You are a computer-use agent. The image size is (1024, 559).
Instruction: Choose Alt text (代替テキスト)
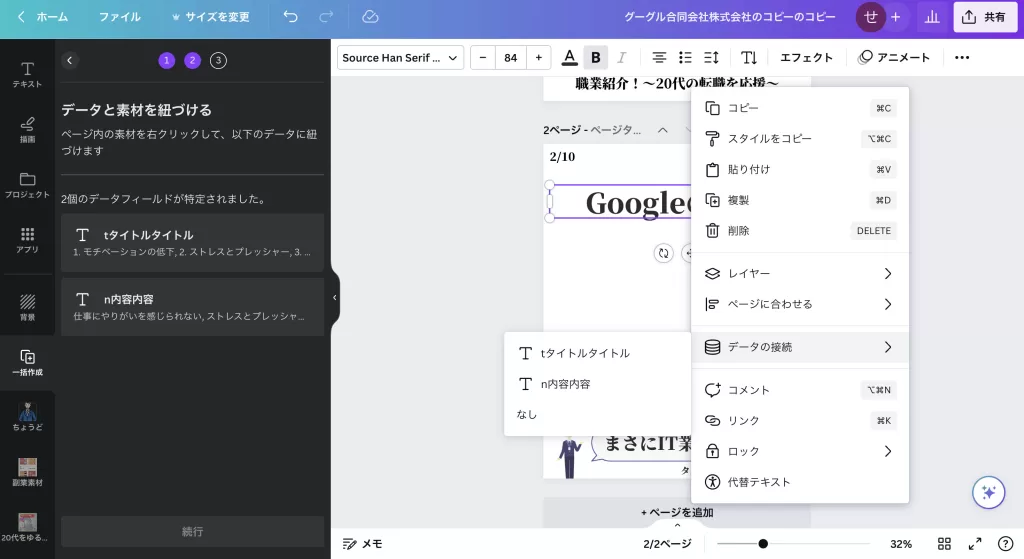800,482
